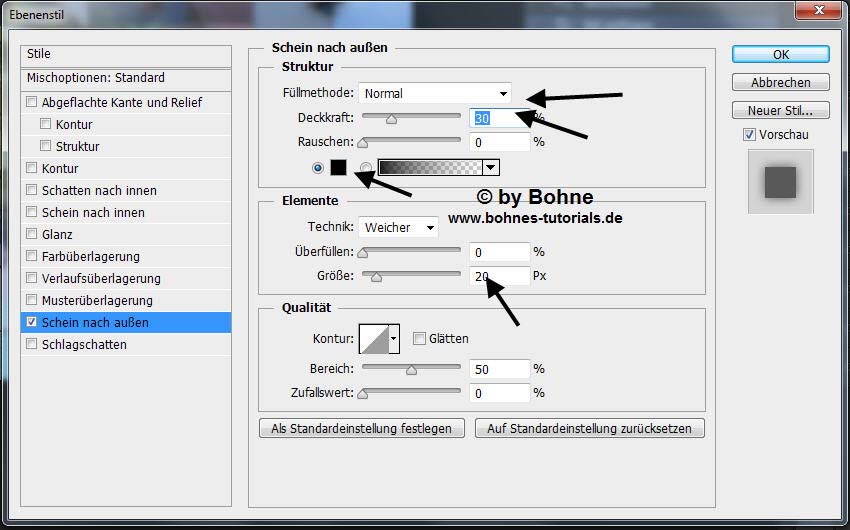Enable the Glätten checkbox
Screen dimensions: 850x530
coord(419,339)
